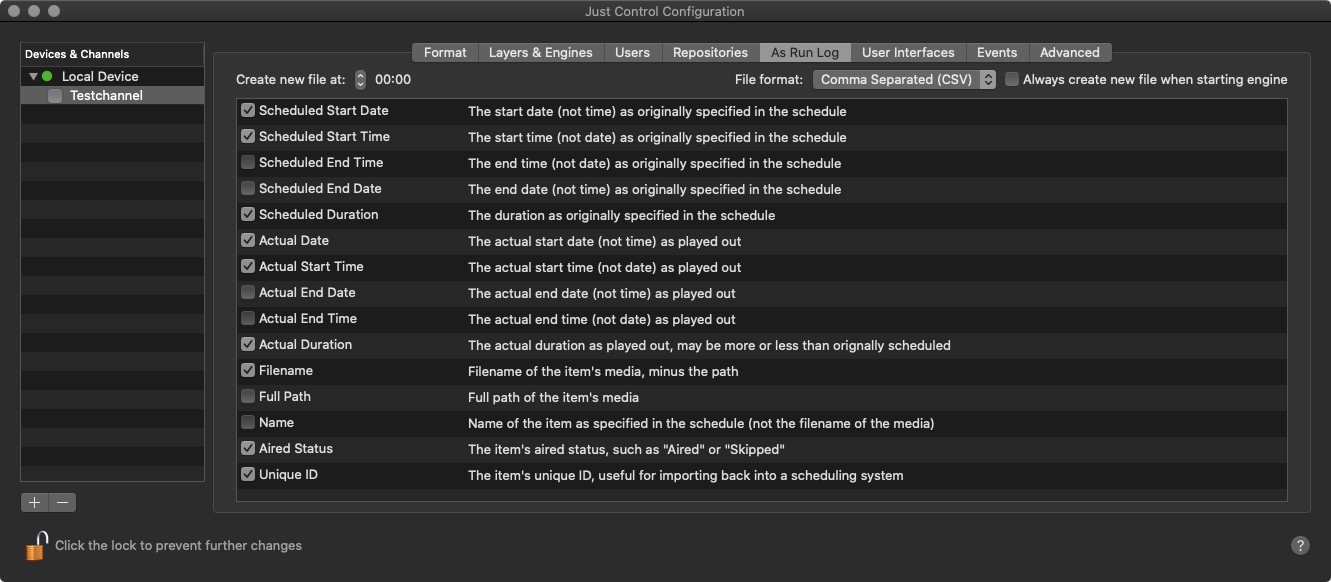
Task: Check Actual End Date
Action: 248,292
